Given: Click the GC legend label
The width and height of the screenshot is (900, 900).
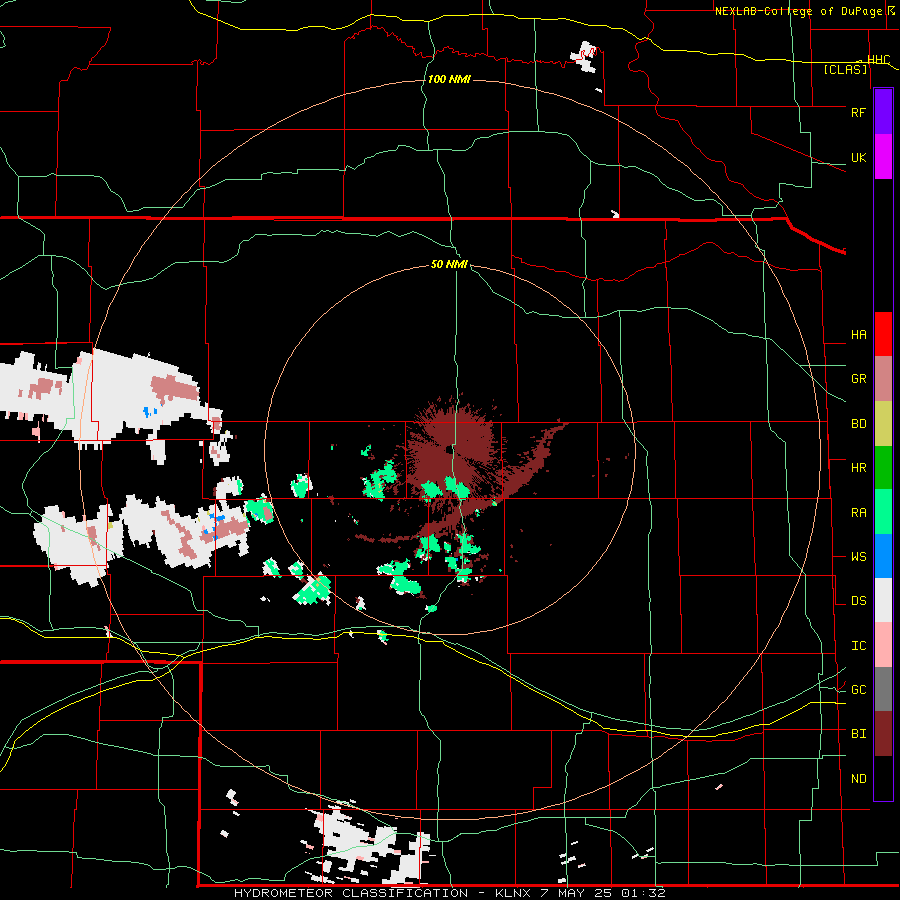Looking at the screenshot, I should click(858, 690).
